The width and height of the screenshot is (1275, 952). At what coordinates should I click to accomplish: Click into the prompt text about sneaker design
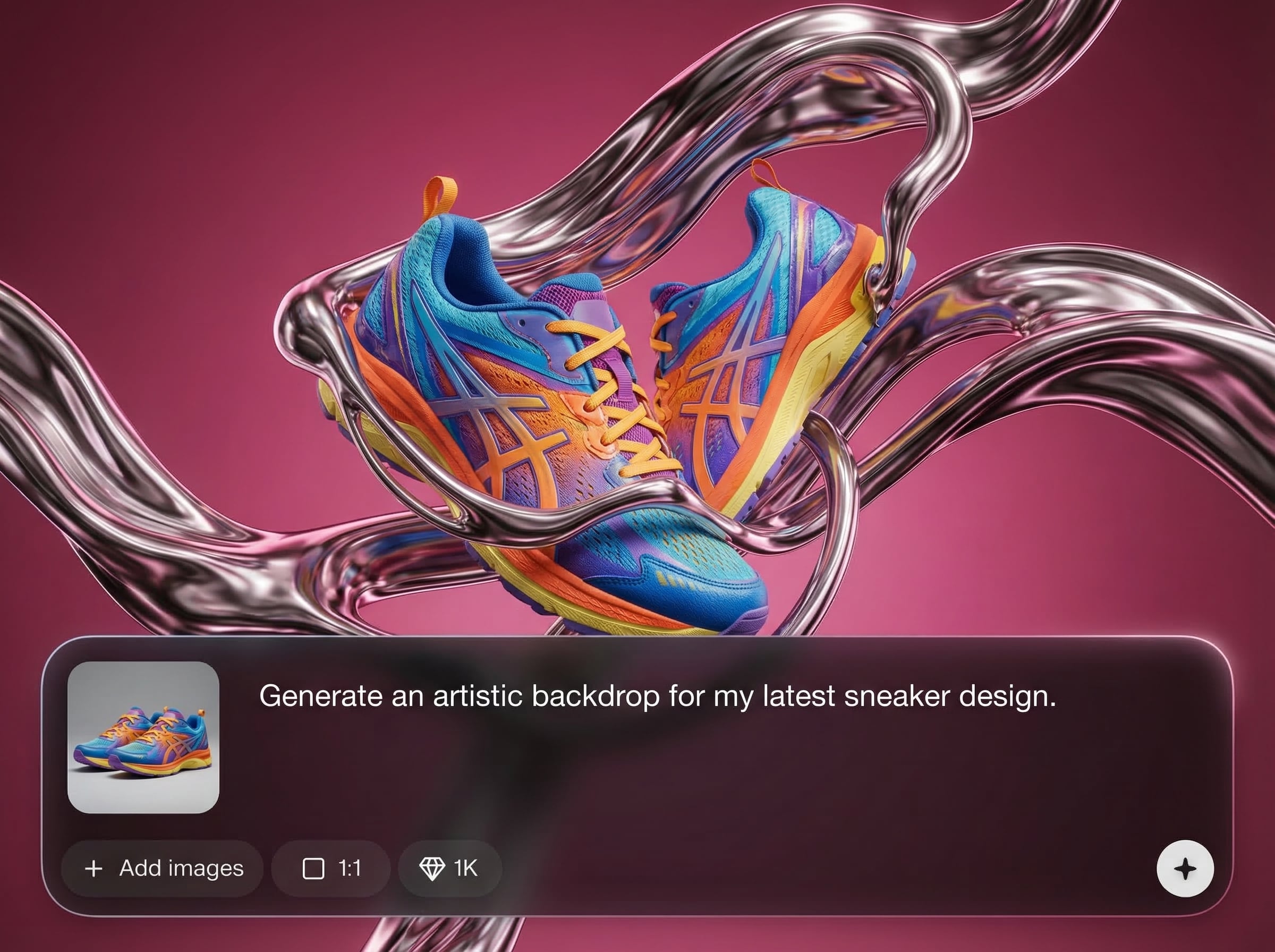657,696
